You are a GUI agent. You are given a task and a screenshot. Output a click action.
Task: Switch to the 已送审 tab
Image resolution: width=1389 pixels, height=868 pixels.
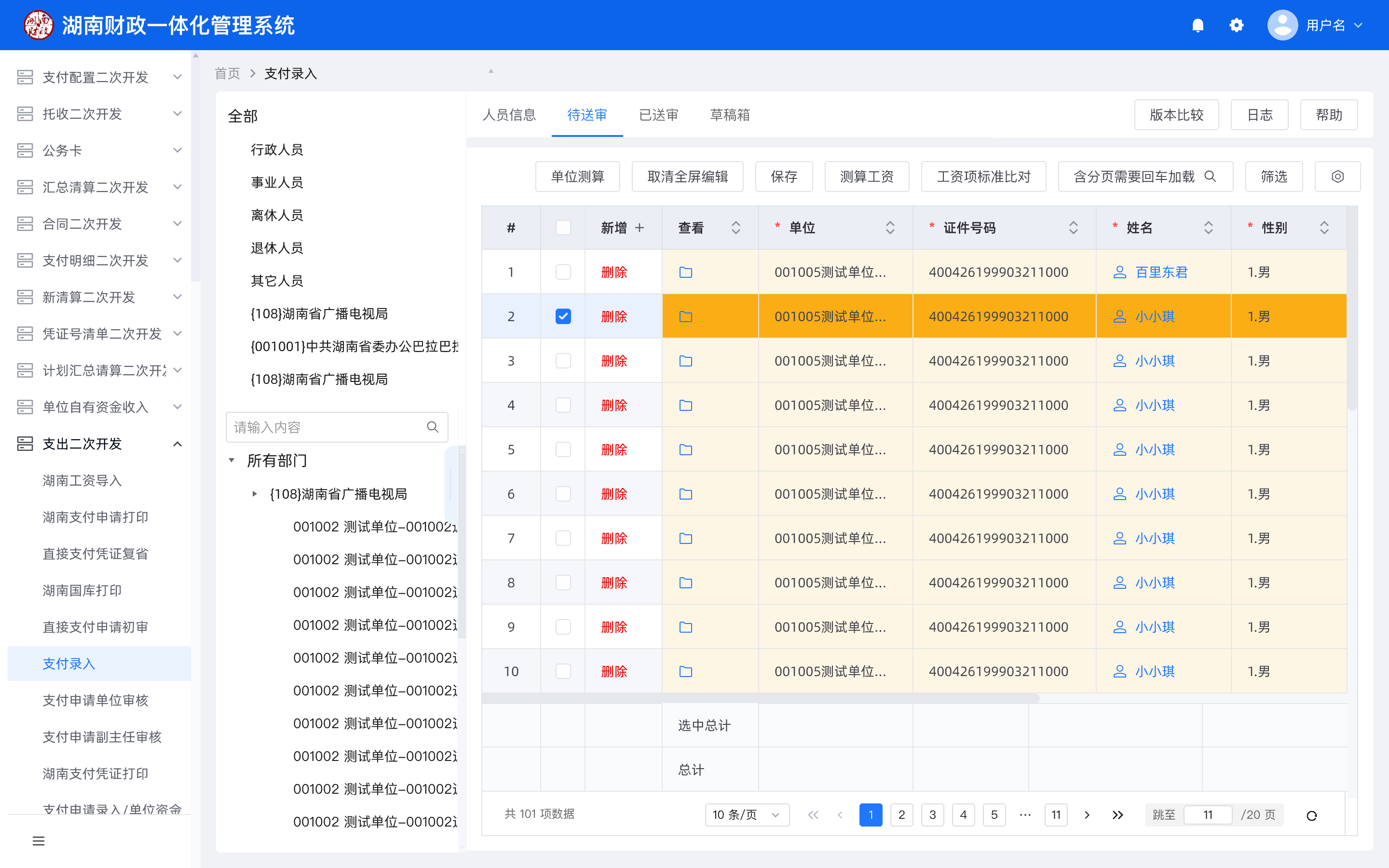[x=658, y=115]
